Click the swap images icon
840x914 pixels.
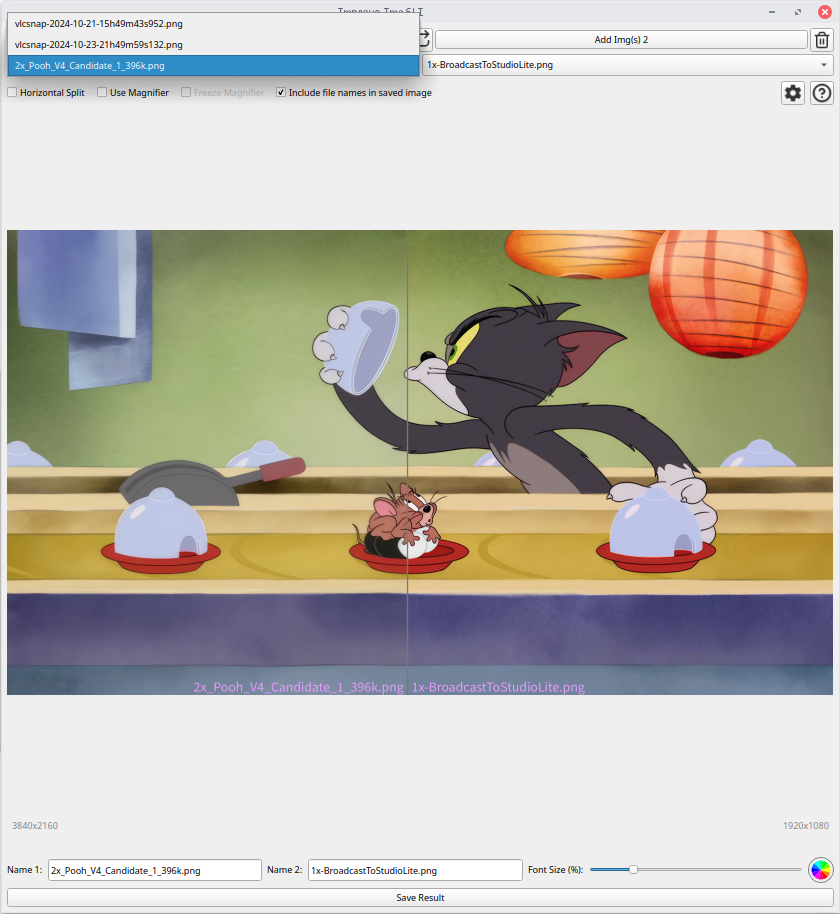424,40
